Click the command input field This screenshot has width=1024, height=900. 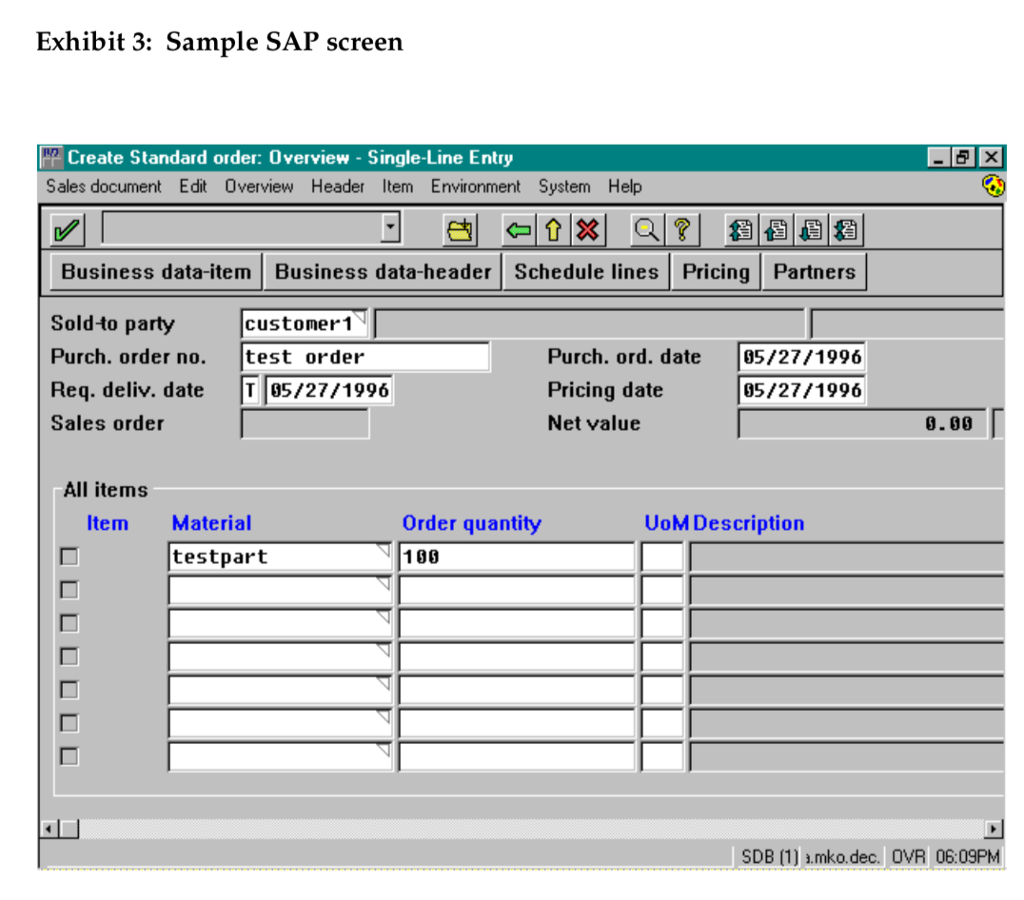pyautogui.click(x=242, y=228)
